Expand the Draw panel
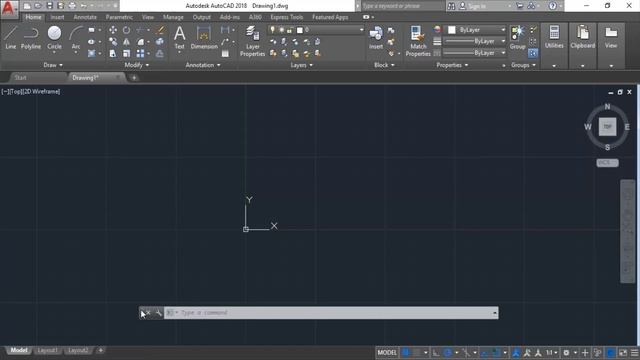 53,65
